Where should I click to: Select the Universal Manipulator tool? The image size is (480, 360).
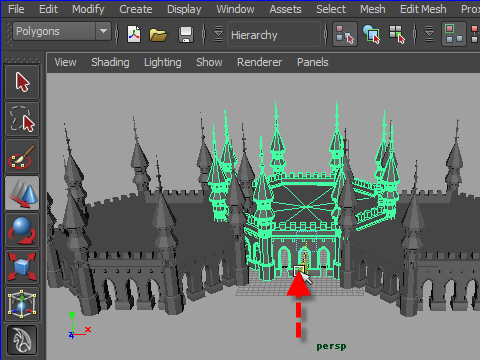[22, 304]
